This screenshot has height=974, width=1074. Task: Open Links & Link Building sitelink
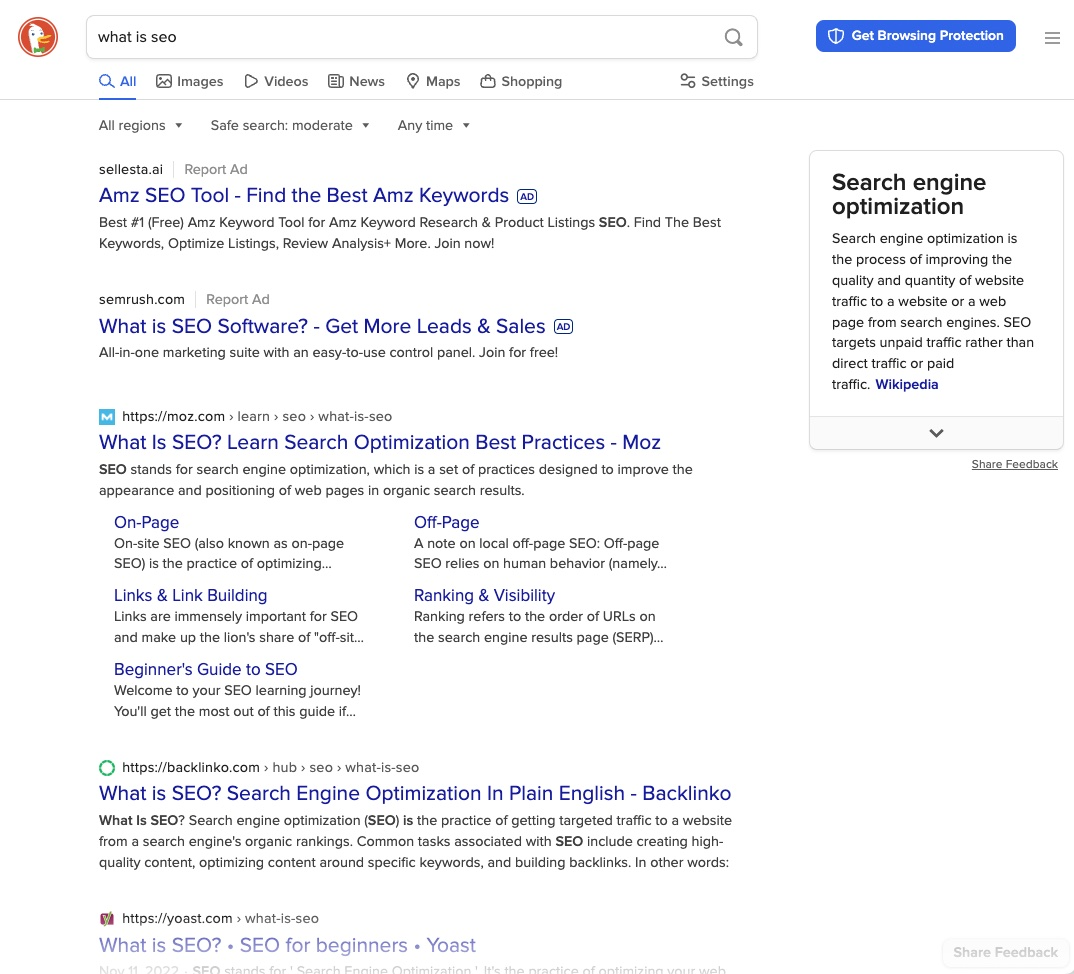pyautogui.click(x=190, y=596)
